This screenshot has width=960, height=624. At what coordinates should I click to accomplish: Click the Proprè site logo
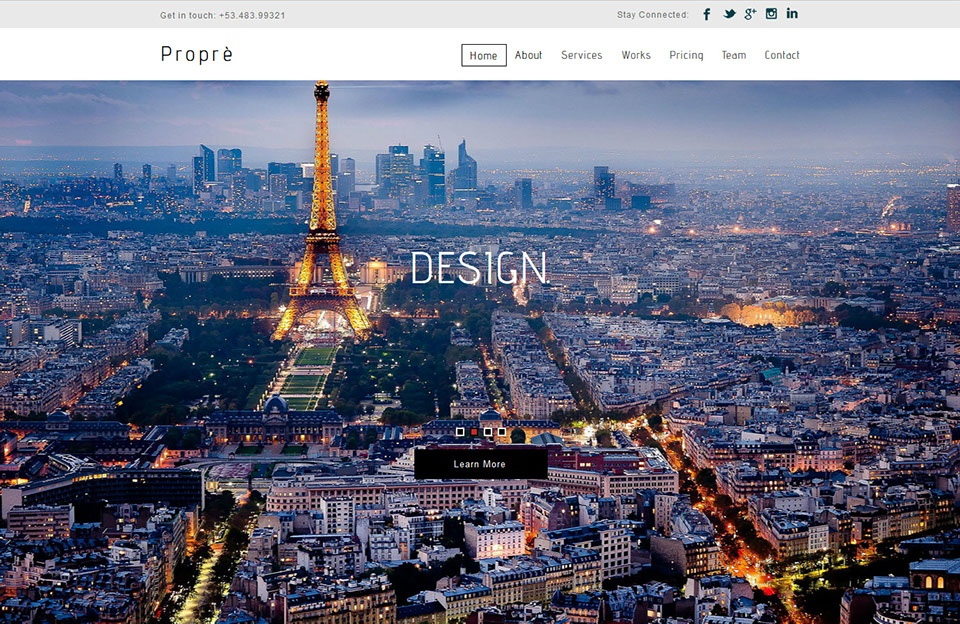tap(197, 54)
